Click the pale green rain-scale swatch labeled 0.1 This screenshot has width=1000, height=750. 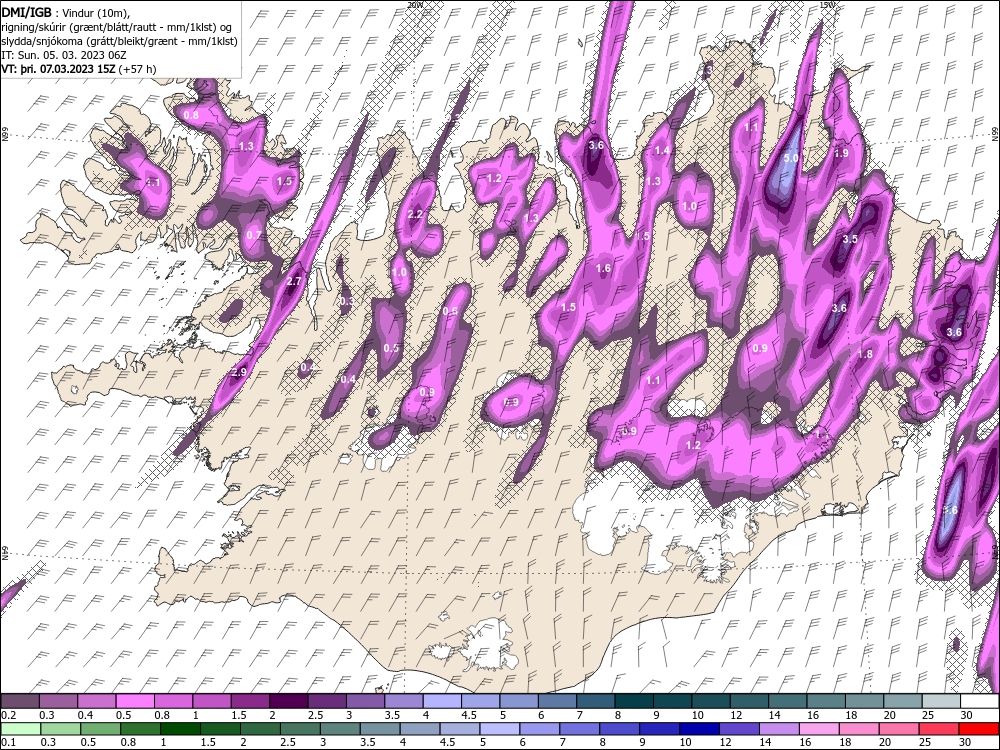click(x=20, y=729)
